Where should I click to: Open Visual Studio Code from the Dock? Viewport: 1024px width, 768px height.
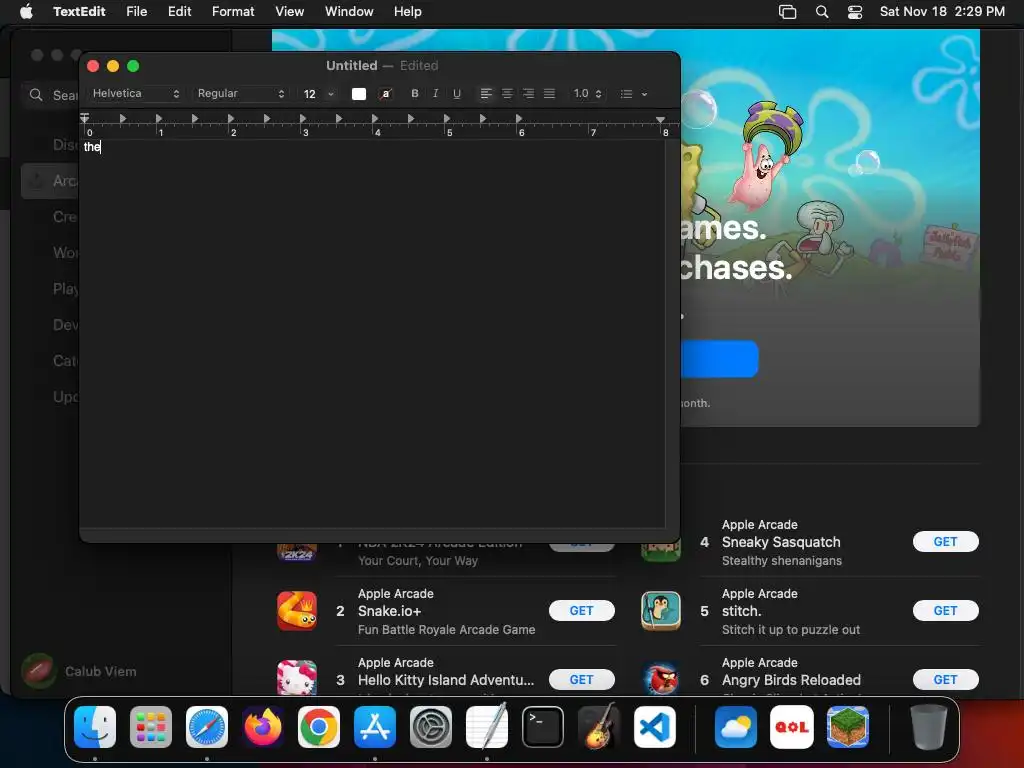point(655,727)
